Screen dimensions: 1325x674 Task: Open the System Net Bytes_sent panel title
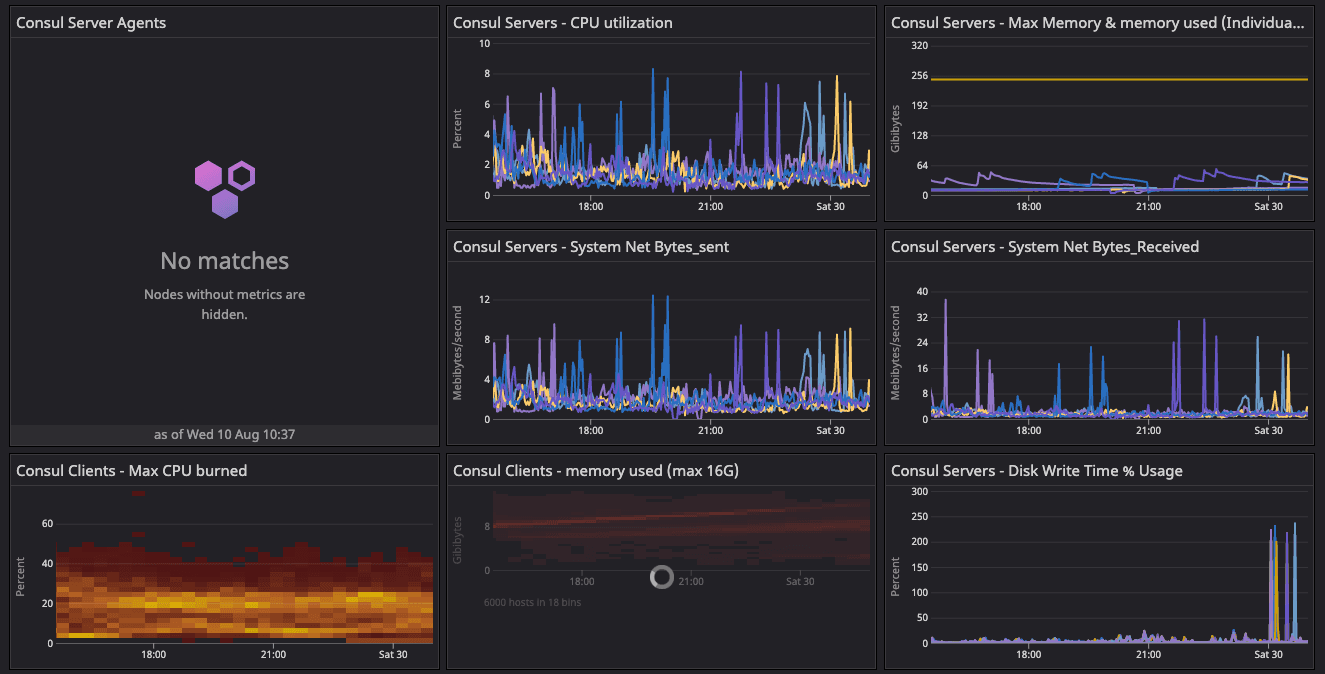[x=590, y=246]
